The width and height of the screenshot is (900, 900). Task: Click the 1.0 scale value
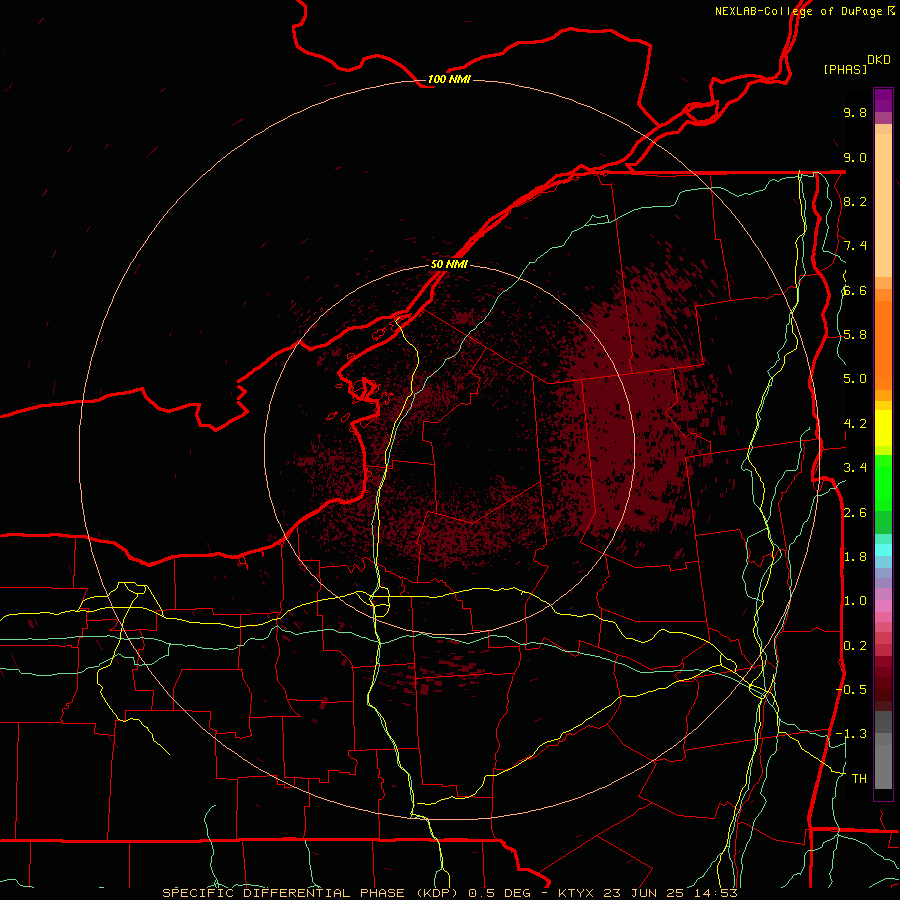(855, 601)
